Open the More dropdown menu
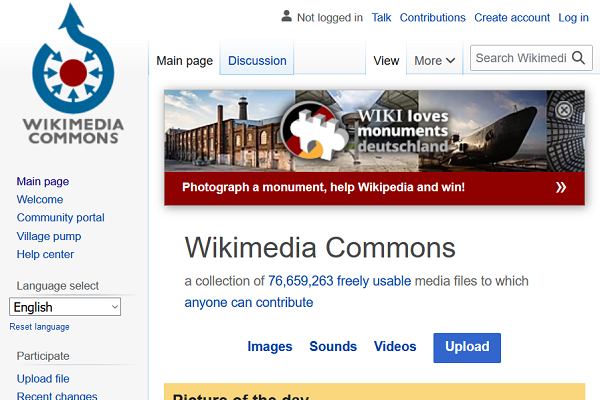Screen dimensions: 600x400 435,61
